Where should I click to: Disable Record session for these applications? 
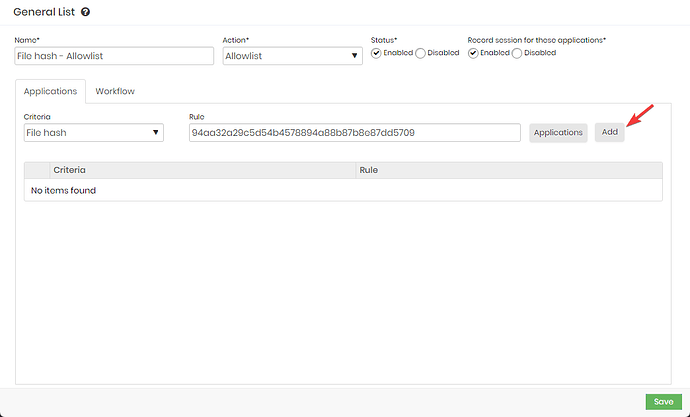pos(517,53)
